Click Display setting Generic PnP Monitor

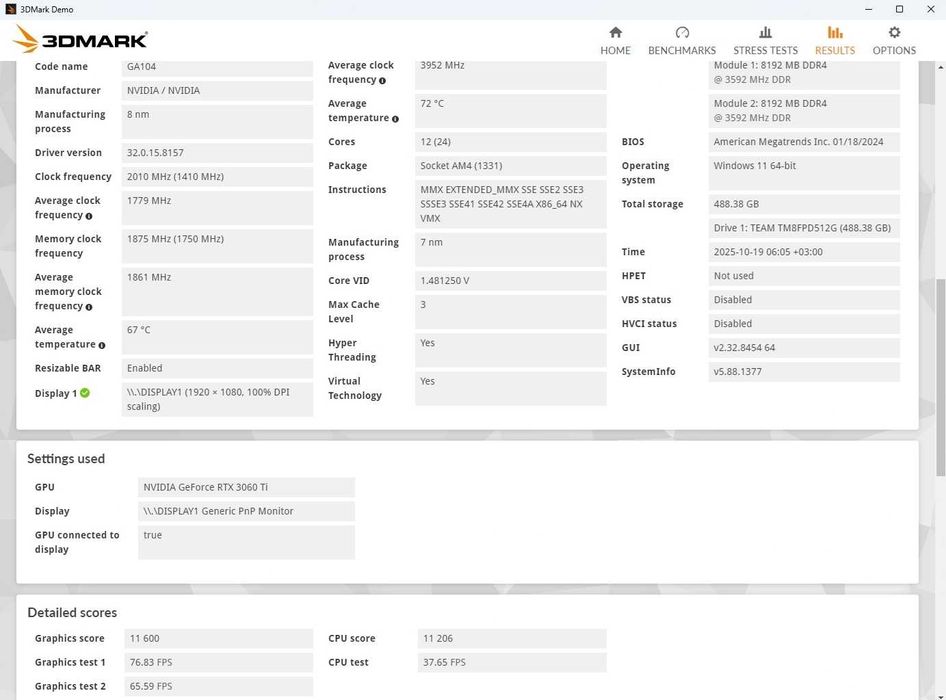coord(246,511)
